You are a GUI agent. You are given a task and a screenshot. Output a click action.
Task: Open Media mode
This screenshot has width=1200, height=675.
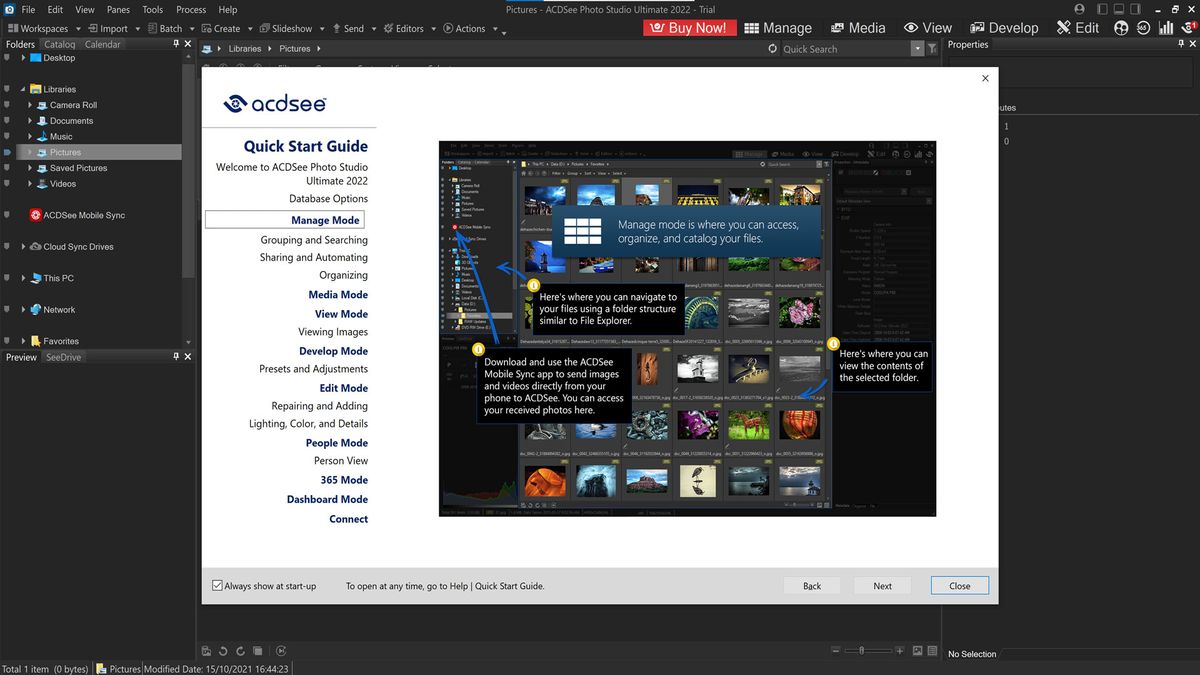(x=857, y=27)
